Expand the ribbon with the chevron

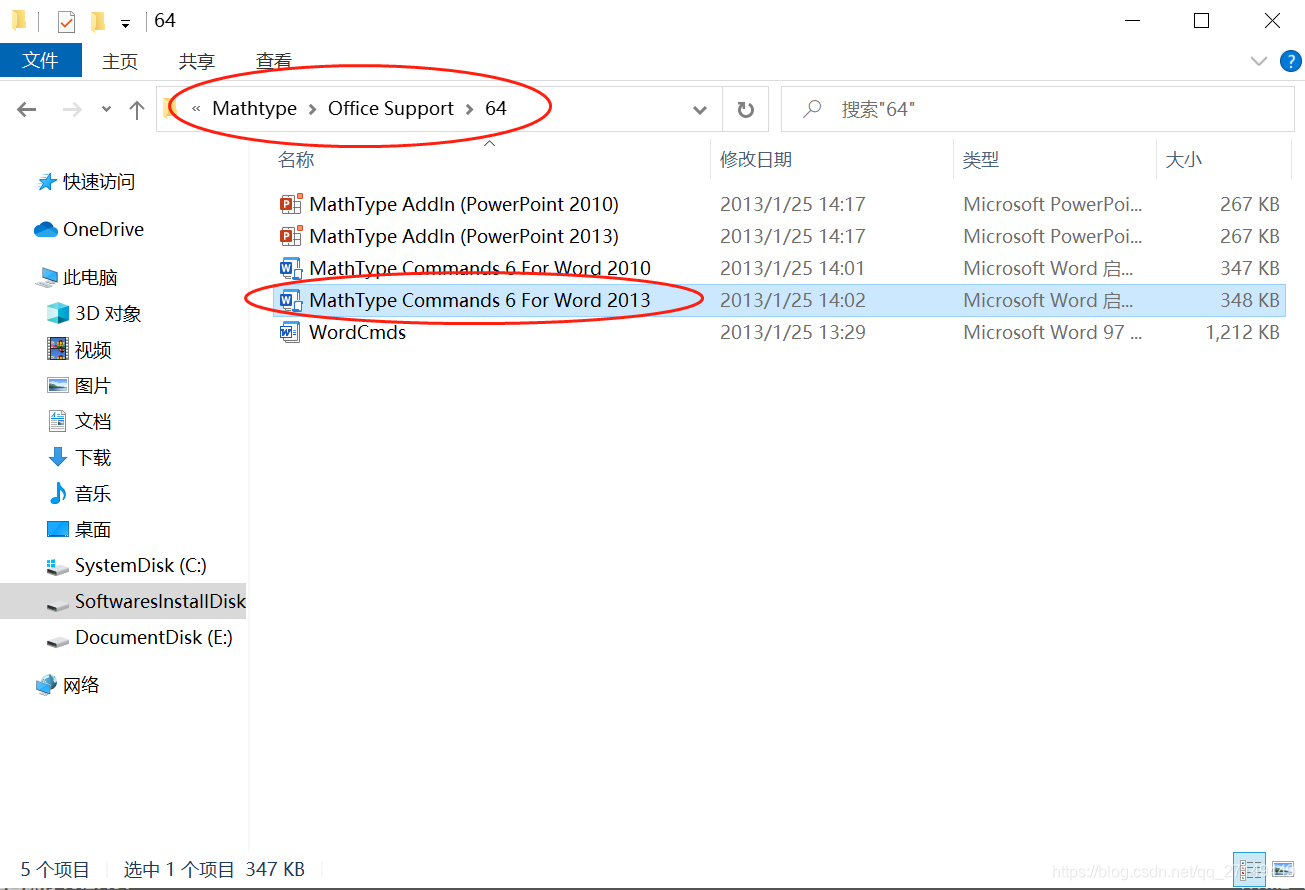pos(1259,61)
